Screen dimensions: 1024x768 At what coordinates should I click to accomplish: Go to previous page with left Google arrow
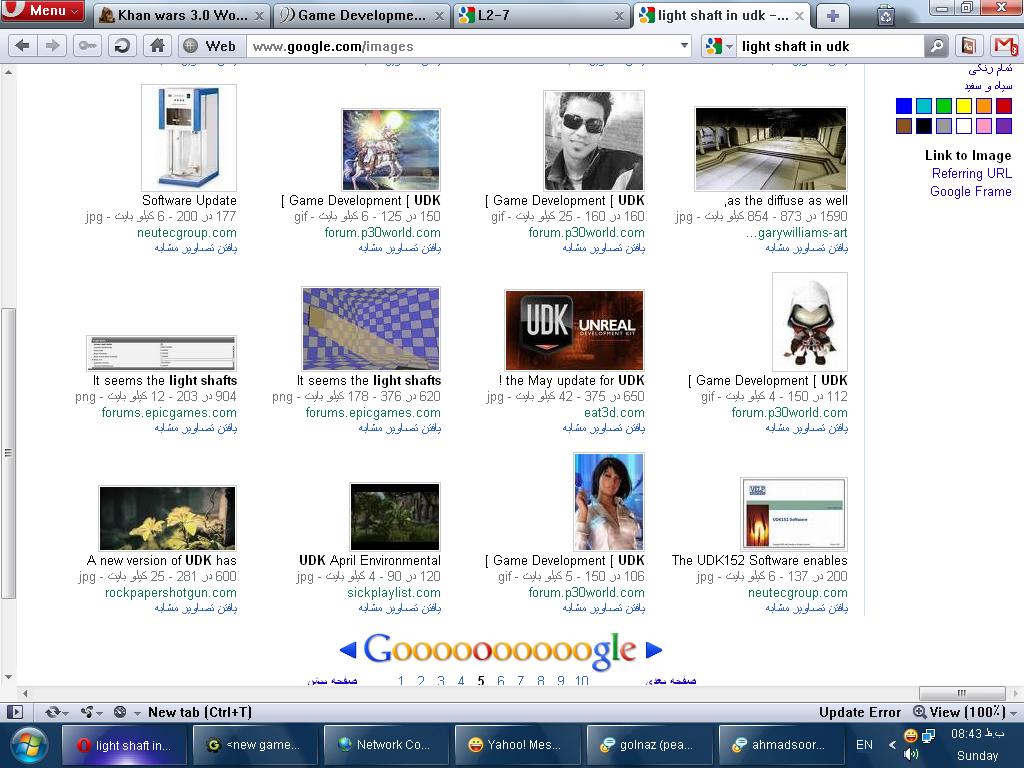348,650
